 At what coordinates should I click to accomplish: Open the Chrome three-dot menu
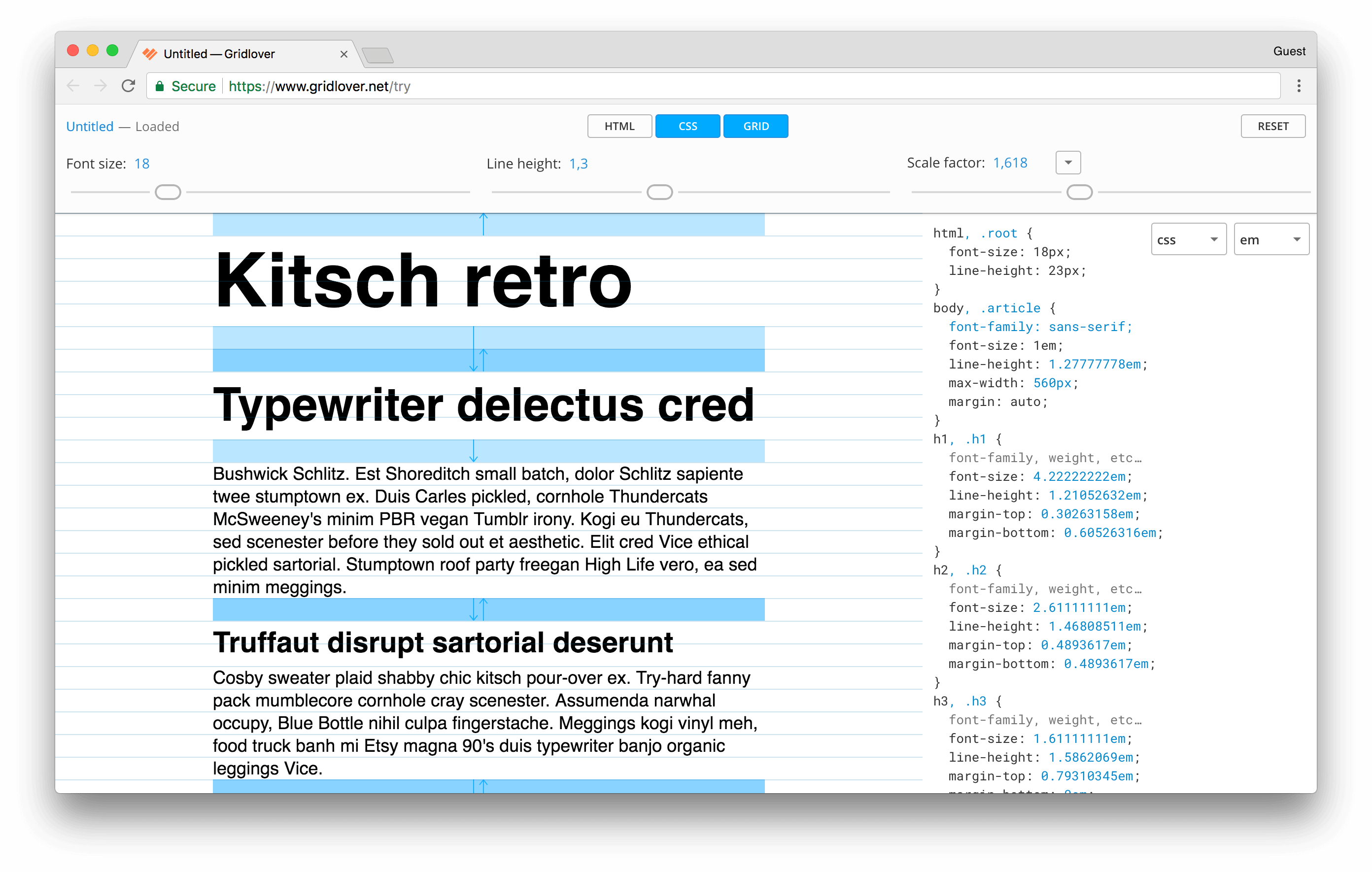click(x=1299, y=86)
